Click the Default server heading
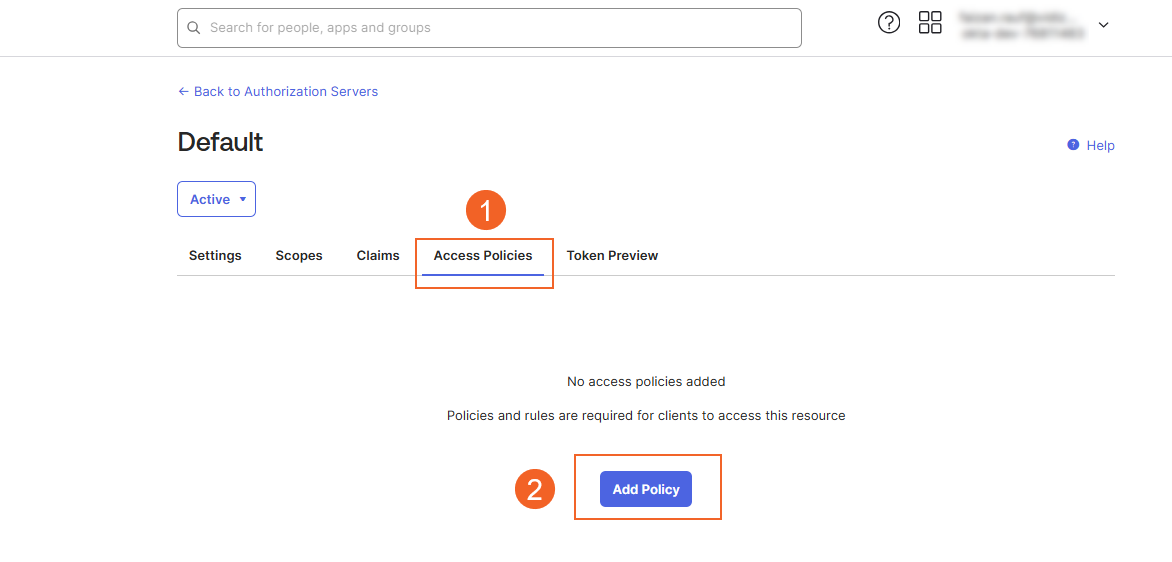The width and height of the screenshot is (1172, 562). click(x=220, y=142)
